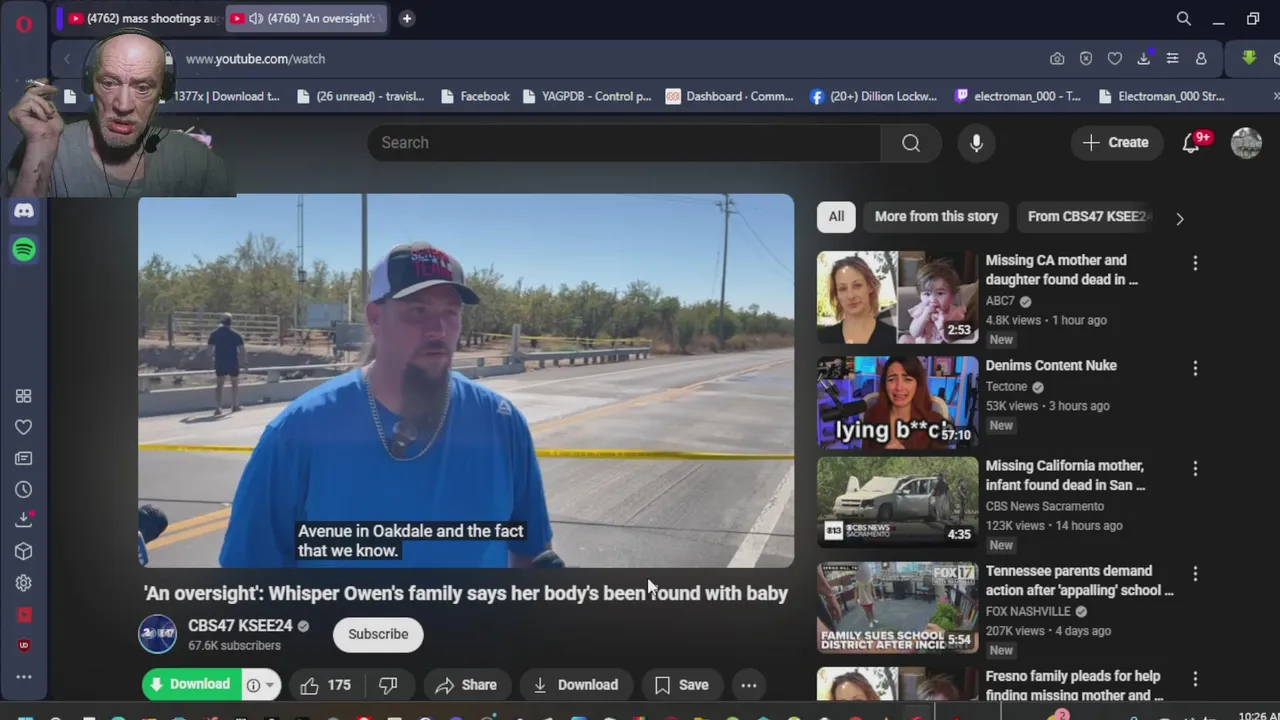Open Tennessee parents FOX thumbnail
This screenshot has height=720, width=1280.
click(898, 607)
